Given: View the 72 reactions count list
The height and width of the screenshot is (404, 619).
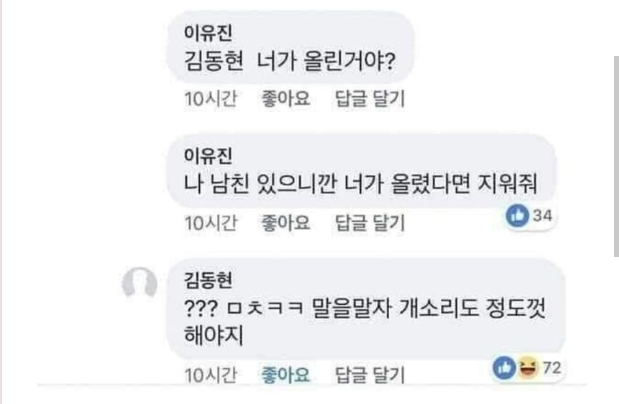Looking at the screenshot, I should click(x=552, y=367).
